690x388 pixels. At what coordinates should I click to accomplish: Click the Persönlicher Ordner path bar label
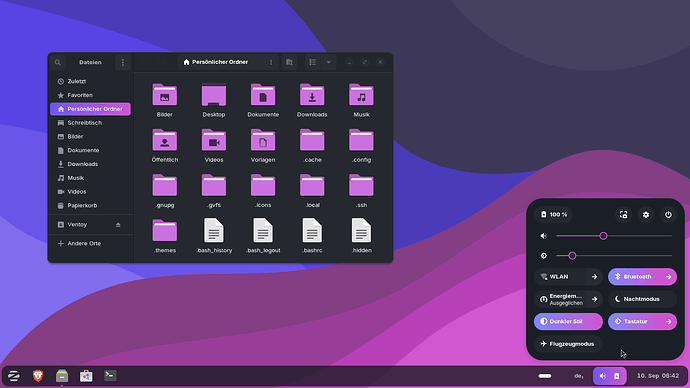tap(220, 62)
